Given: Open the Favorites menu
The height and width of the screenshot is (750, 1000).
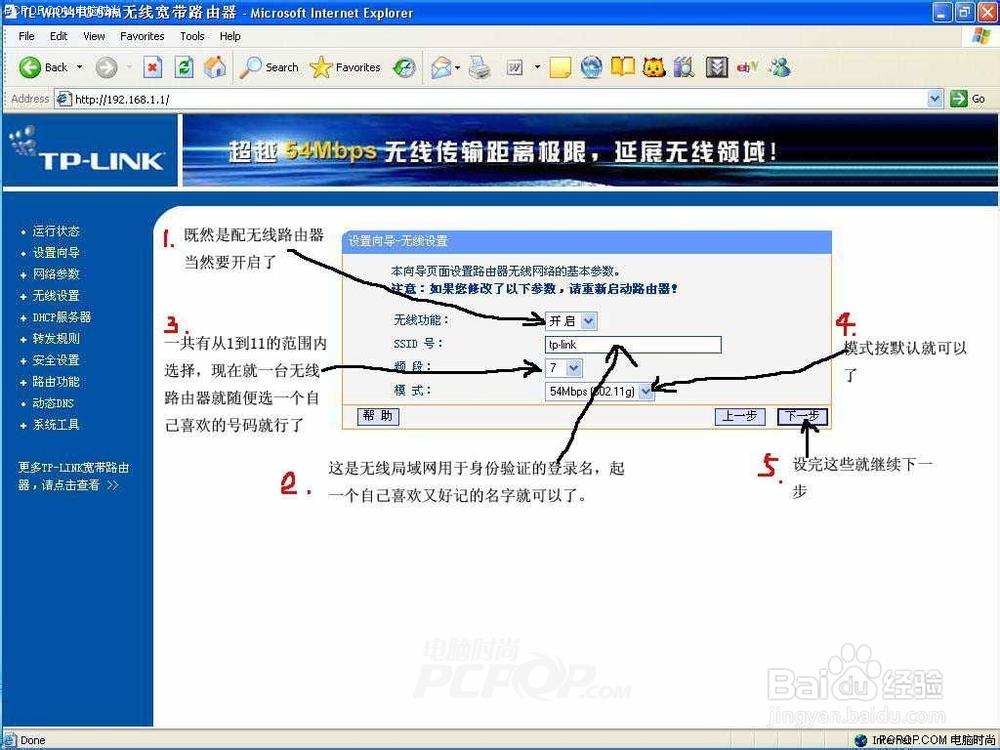Looking at the screenshot, I should click(142, 36).
